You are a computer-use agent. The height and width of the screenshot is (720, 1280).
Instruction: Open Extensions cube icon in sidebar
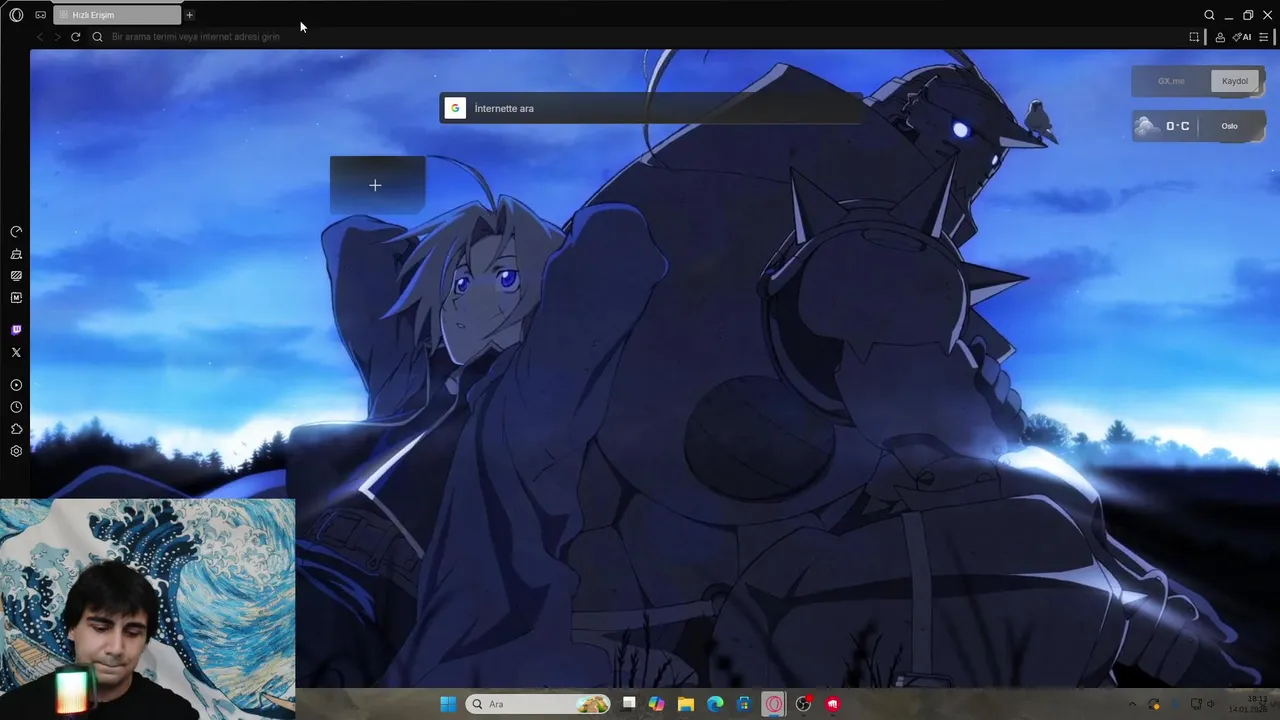pos(16,429)
